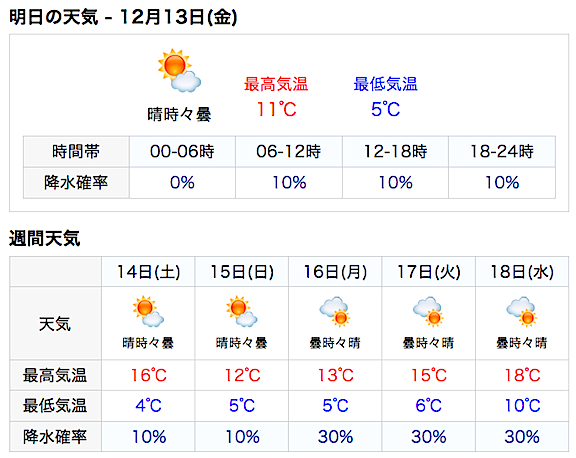Click the red 11℃ high temperature
Viewport: 576px width, 458px height.
click(x=276, y=109)
